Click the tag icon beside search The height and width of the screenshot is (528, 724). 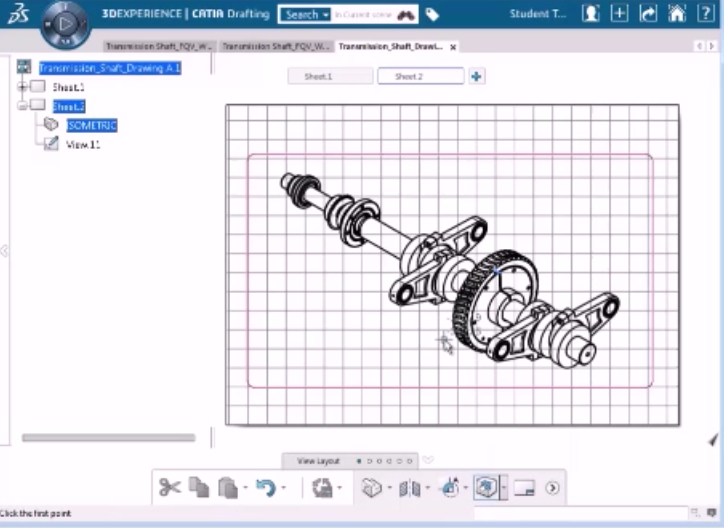click(432, 15)
